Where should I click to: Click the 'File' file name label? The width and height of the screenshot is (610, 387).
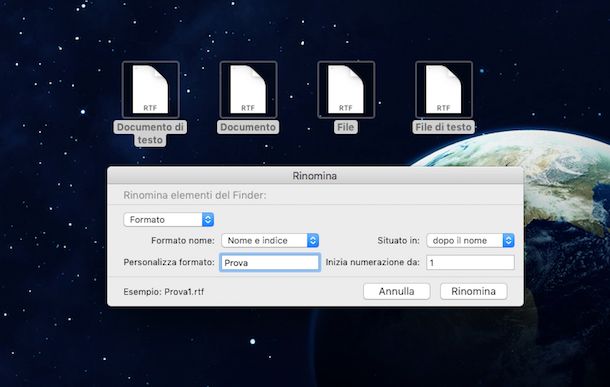345,127
